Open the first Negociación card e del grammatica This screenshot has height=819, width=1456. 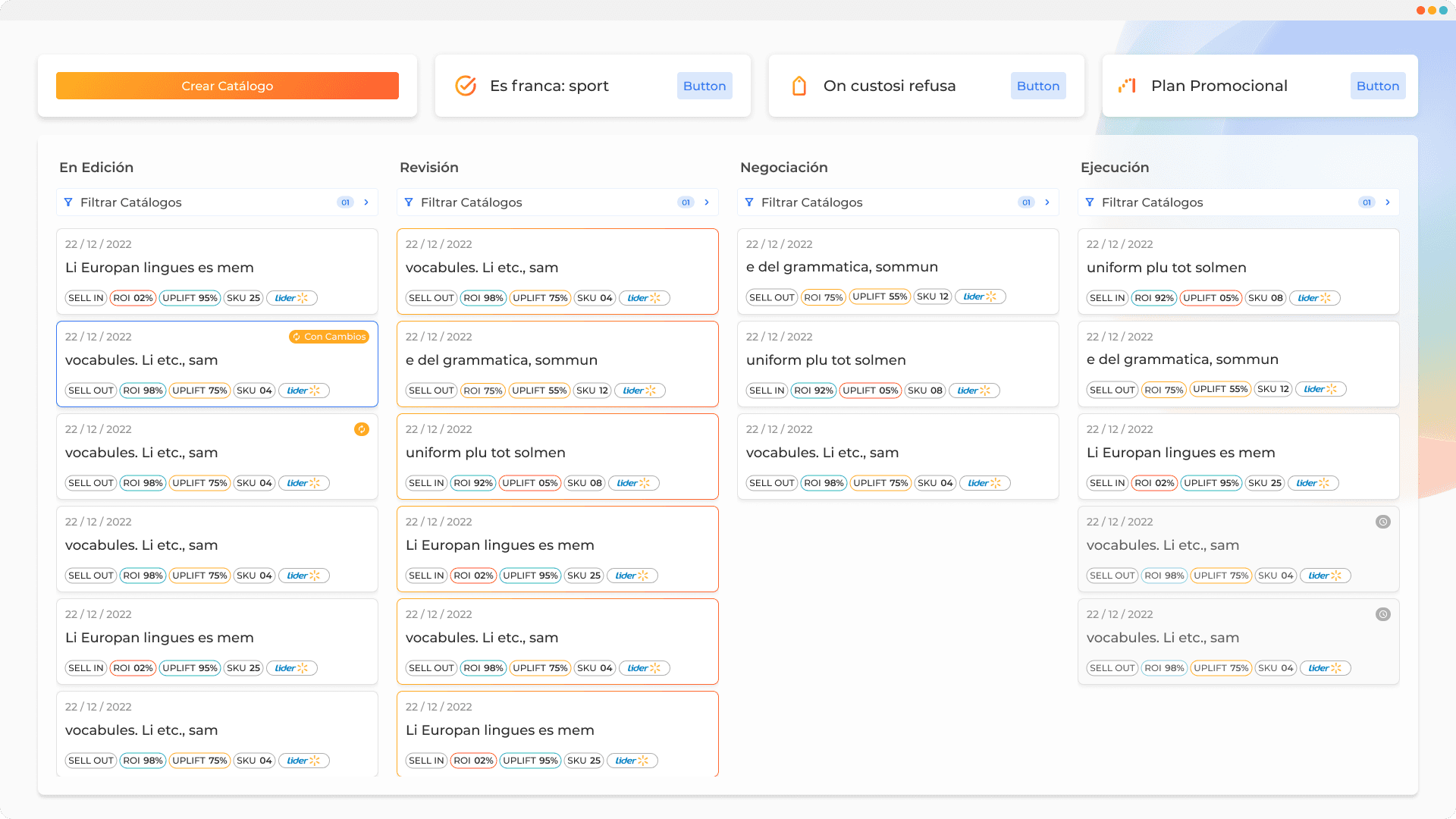coord(842,267)
